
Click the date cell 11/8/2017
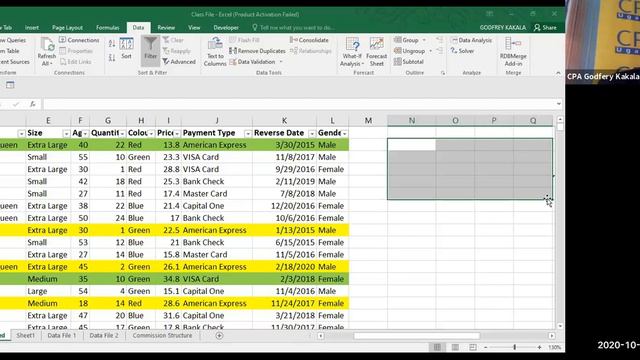pos(284,157)
